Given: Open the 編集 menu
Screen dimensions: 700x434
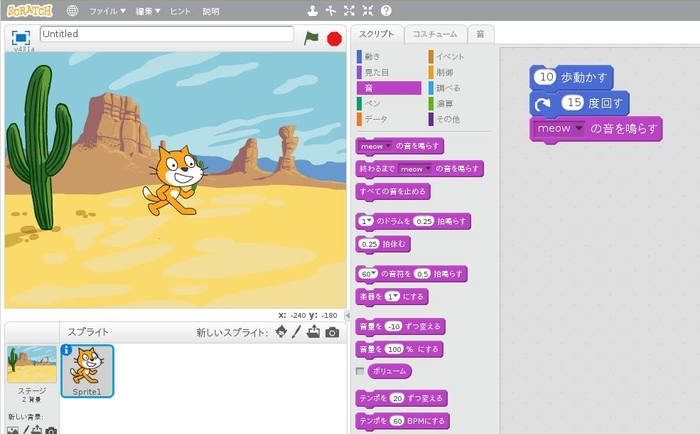Looking at the screenshot, I should (x=148, y=11).
